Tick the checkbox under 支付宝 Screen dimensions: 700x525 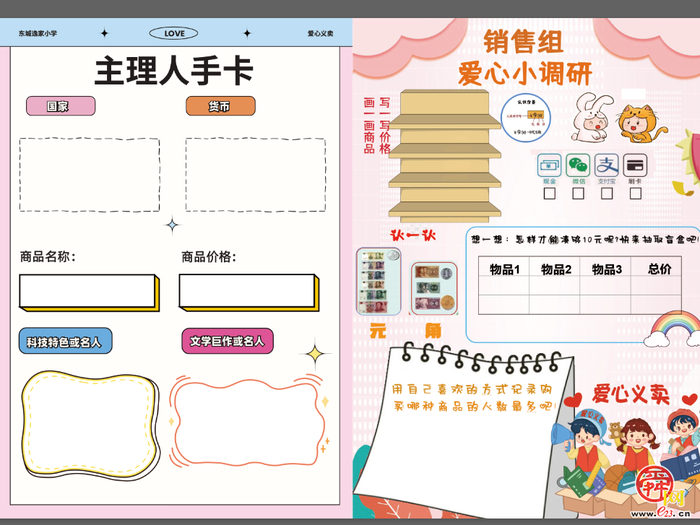pos(607,195)
